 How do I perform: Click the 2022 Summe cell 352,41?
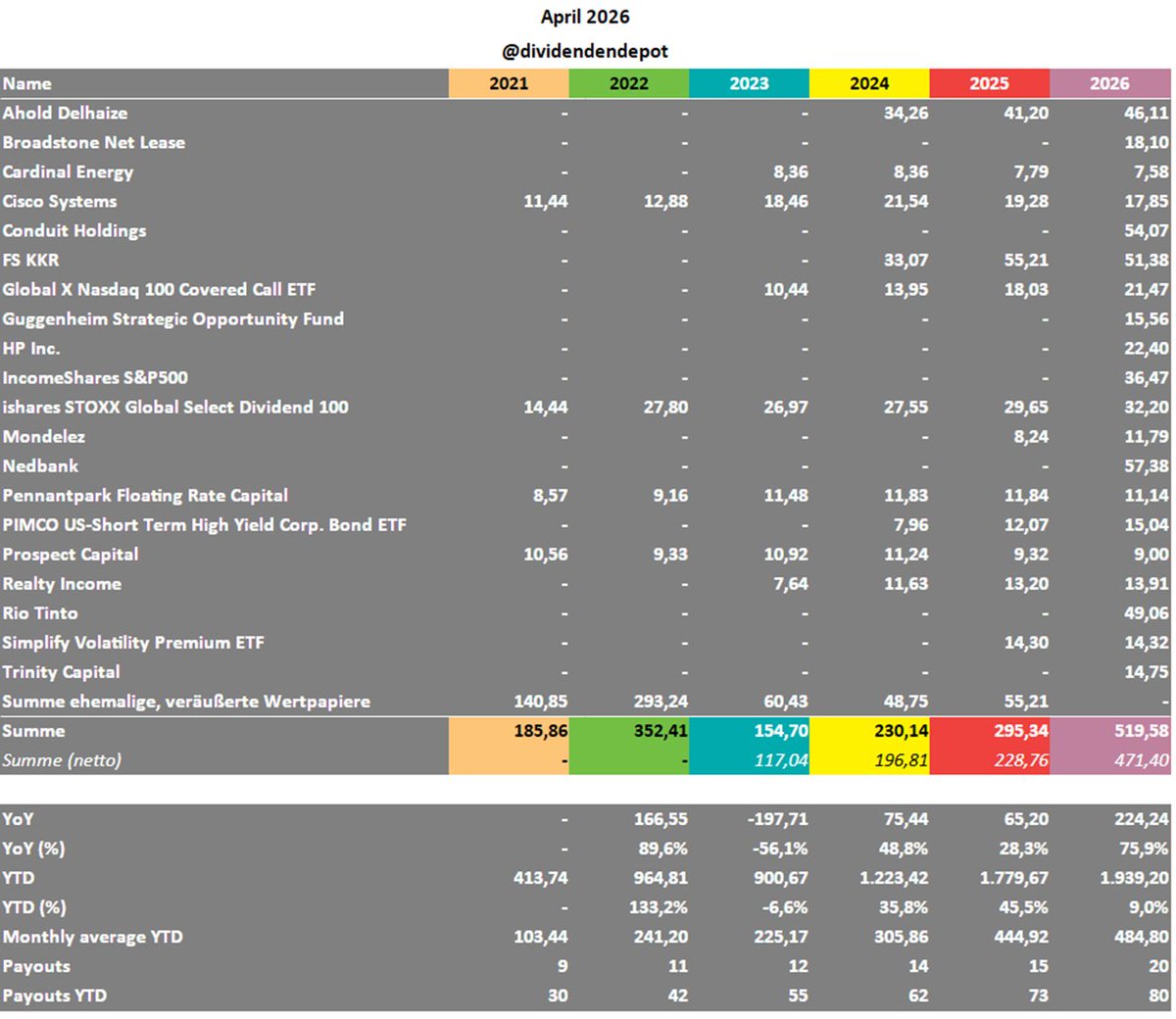point(629,730)
